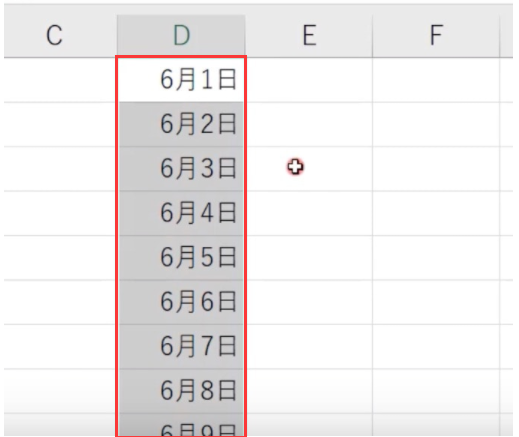519x437 pixels.
Task: Select empty column F cell beside 6月7日
Action: pos(436,347)
